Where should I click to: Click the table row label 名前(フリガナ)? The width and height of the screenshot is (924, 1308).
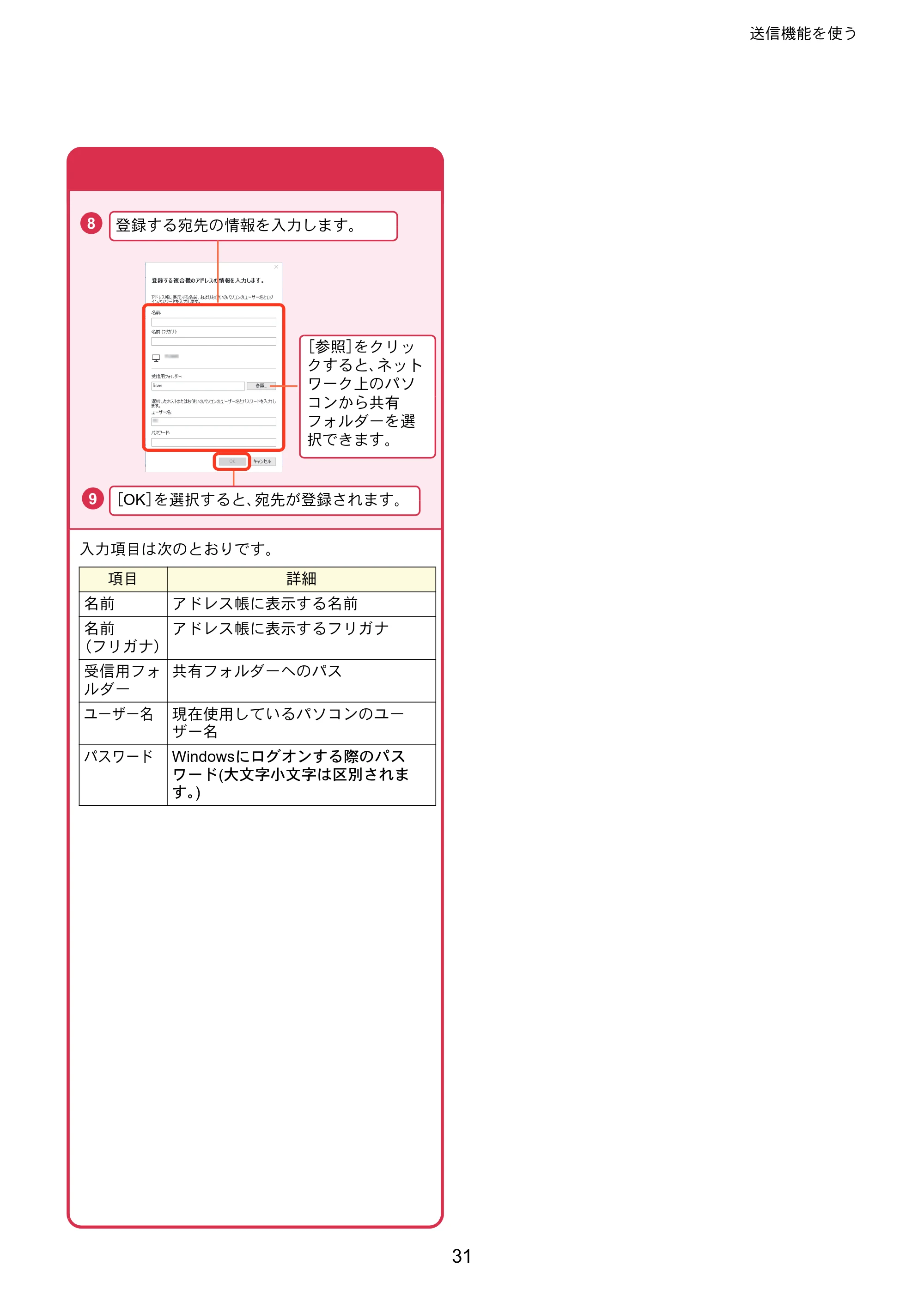point(123,638)
